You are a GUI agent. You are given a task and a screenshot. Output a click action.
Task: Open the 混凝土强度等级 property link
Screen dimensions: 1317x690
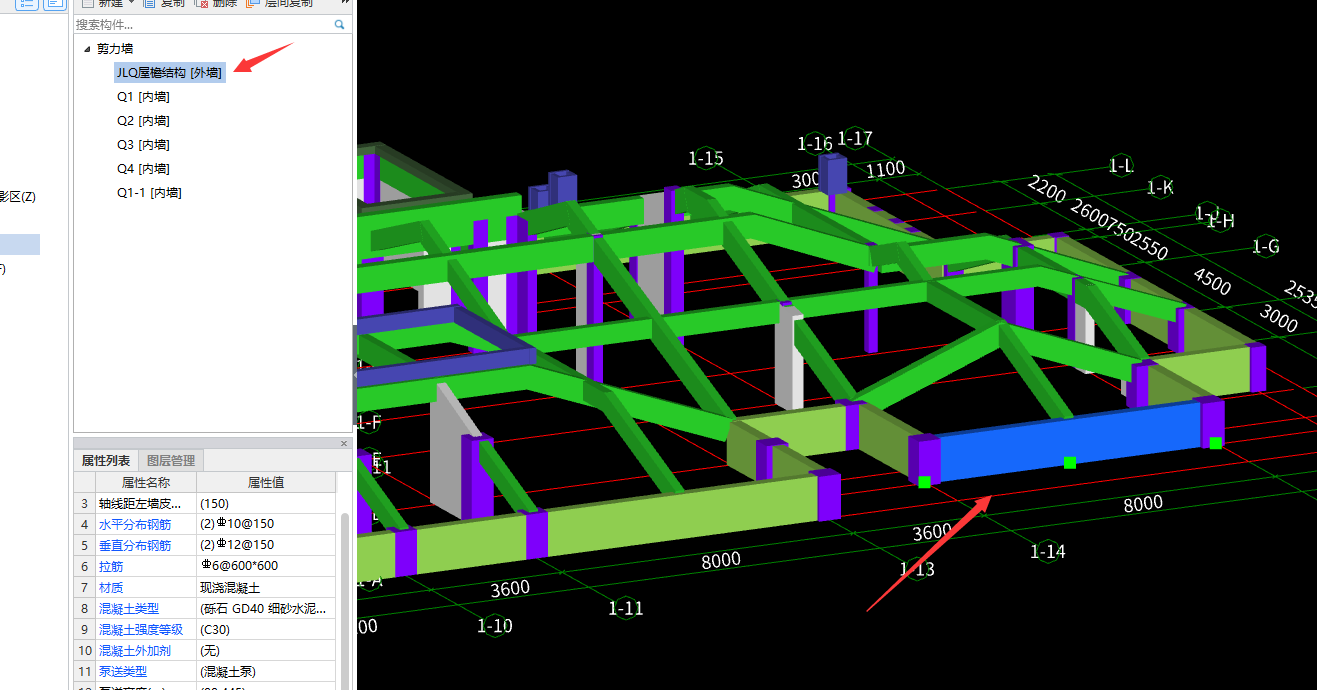coord(141,629)
